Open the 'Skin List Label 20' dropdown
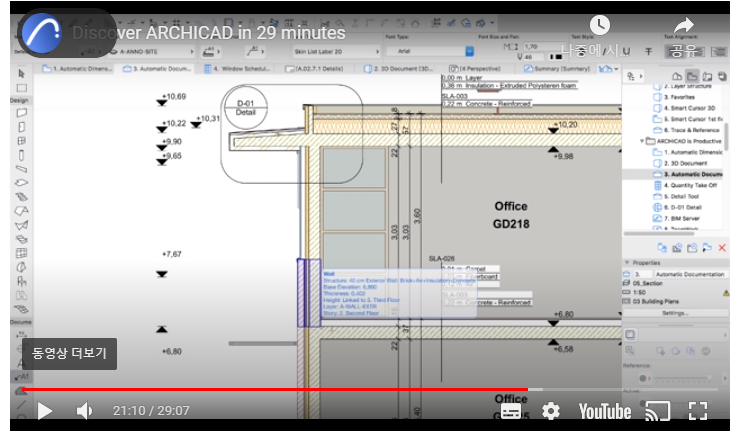Screen dimensions: 733x433 [x=337, y=51]
